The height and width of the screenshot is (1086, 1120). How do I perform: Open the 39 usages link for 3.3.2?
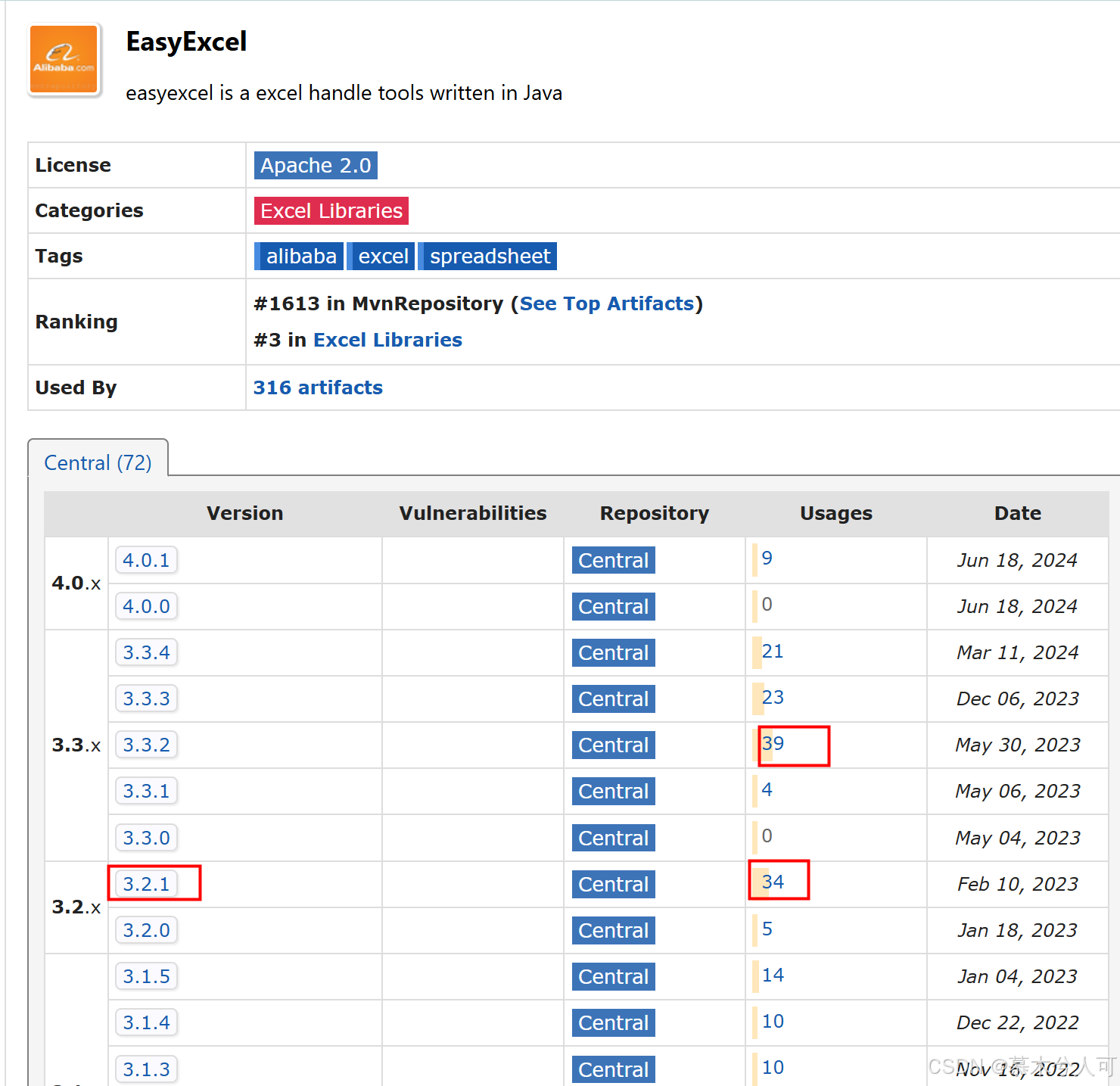[x=773, y=743]
